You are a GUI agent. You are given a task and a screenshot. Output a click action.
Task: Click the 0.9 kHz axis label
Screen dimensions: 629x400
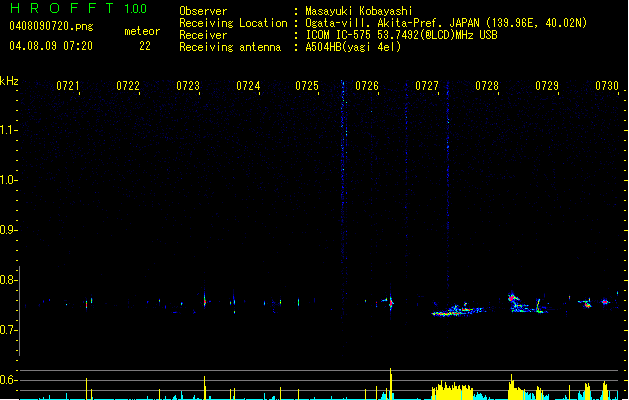[7, 230]
